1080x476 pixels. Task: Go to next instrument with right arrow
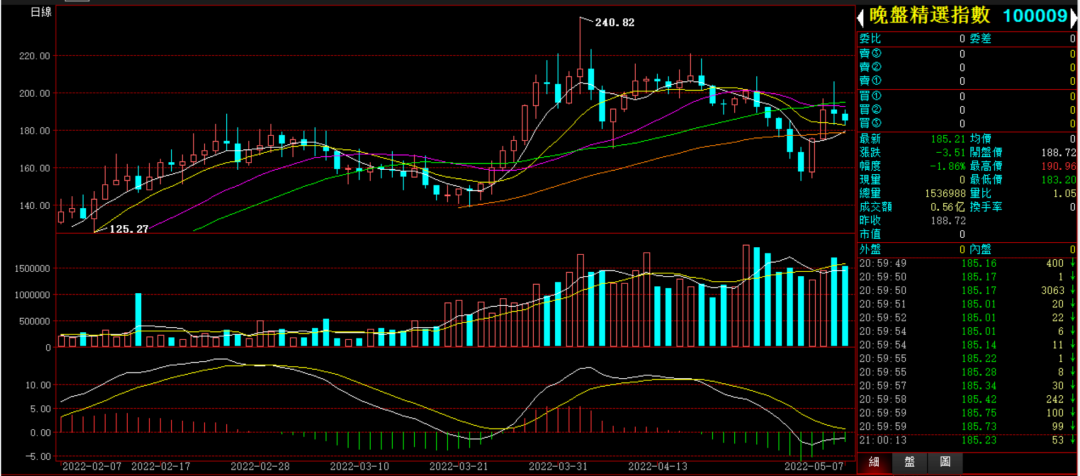[1074, 17]
